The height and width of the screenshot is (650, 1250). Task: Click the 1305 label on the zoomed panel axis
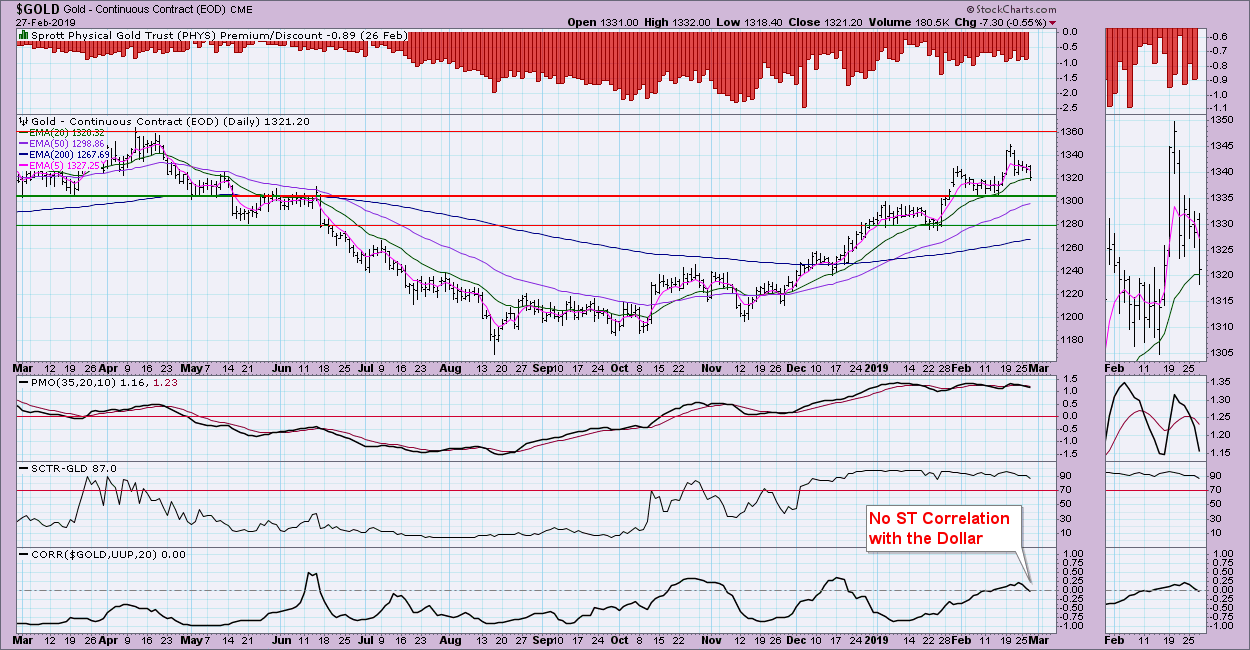point(1222,353)
